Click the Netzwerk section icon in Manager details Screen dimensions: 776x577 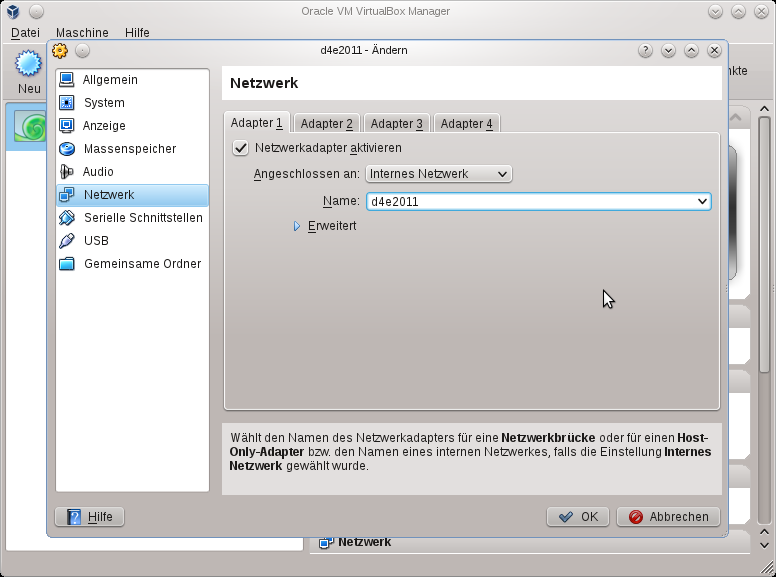[326, 542]
